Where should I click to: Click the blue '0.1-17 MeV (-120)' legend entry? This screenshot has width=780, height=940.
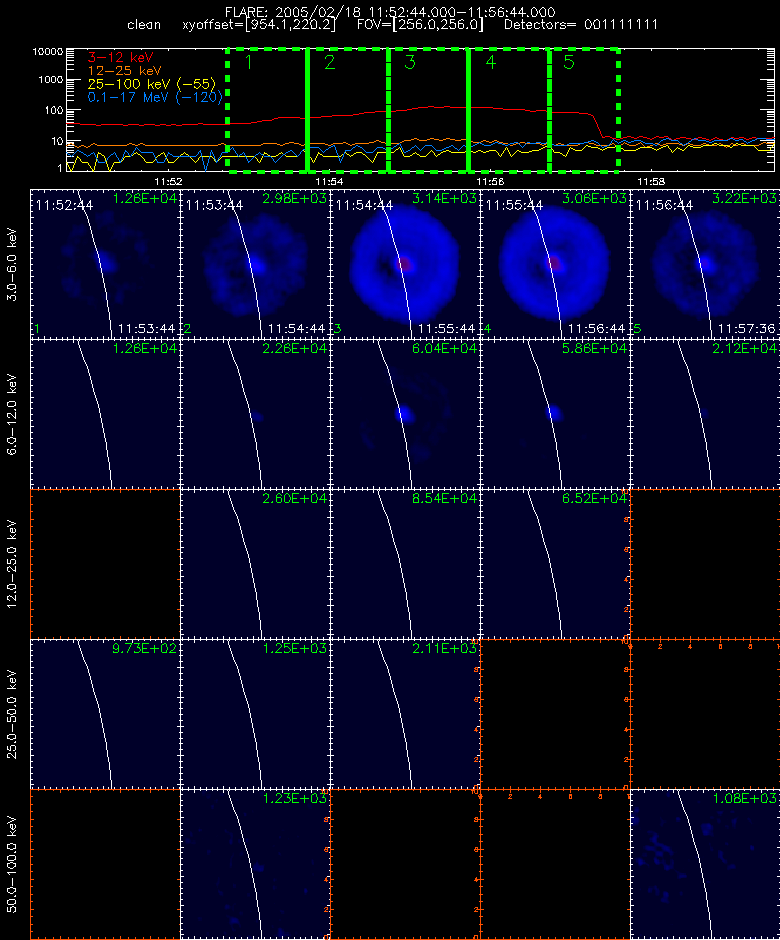click(155, 97)
